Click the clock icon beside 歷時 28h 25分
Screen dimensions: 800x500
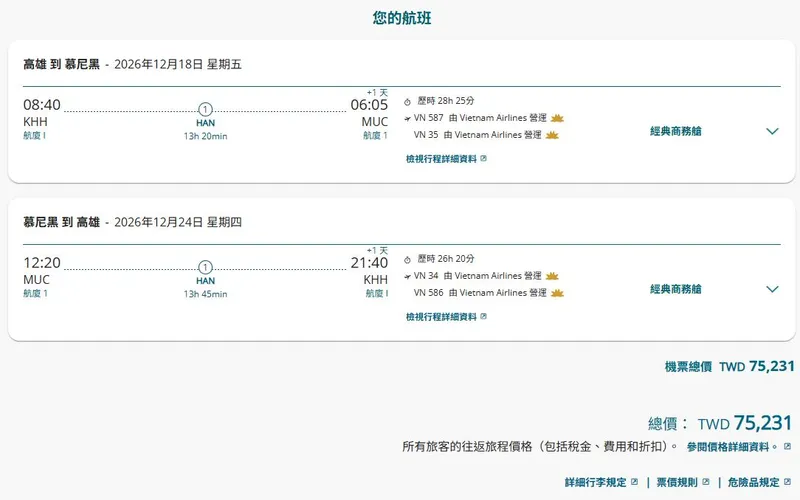click(408, 101)
